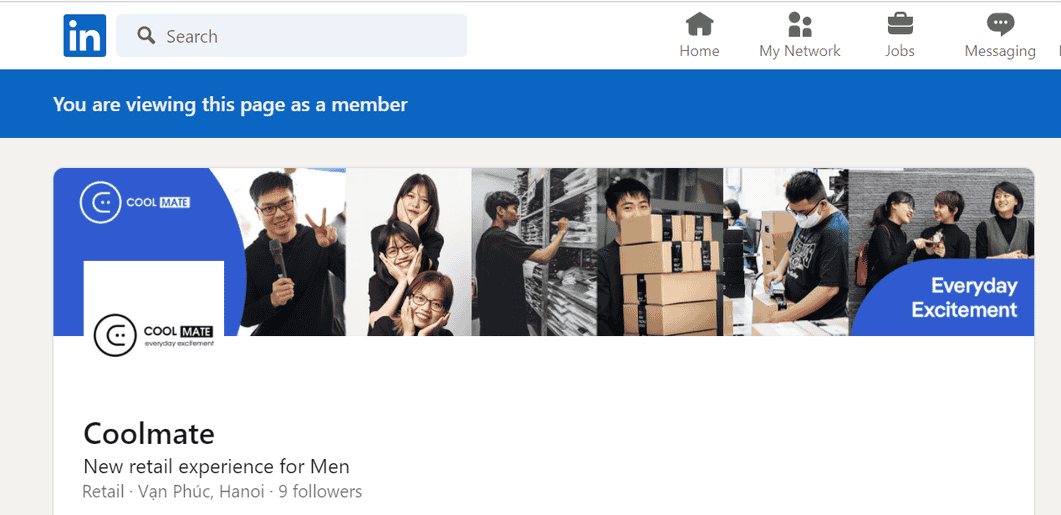Click the Everyday Excitement cover text
Screen dimensions: 1061x515
pos(963,298)
